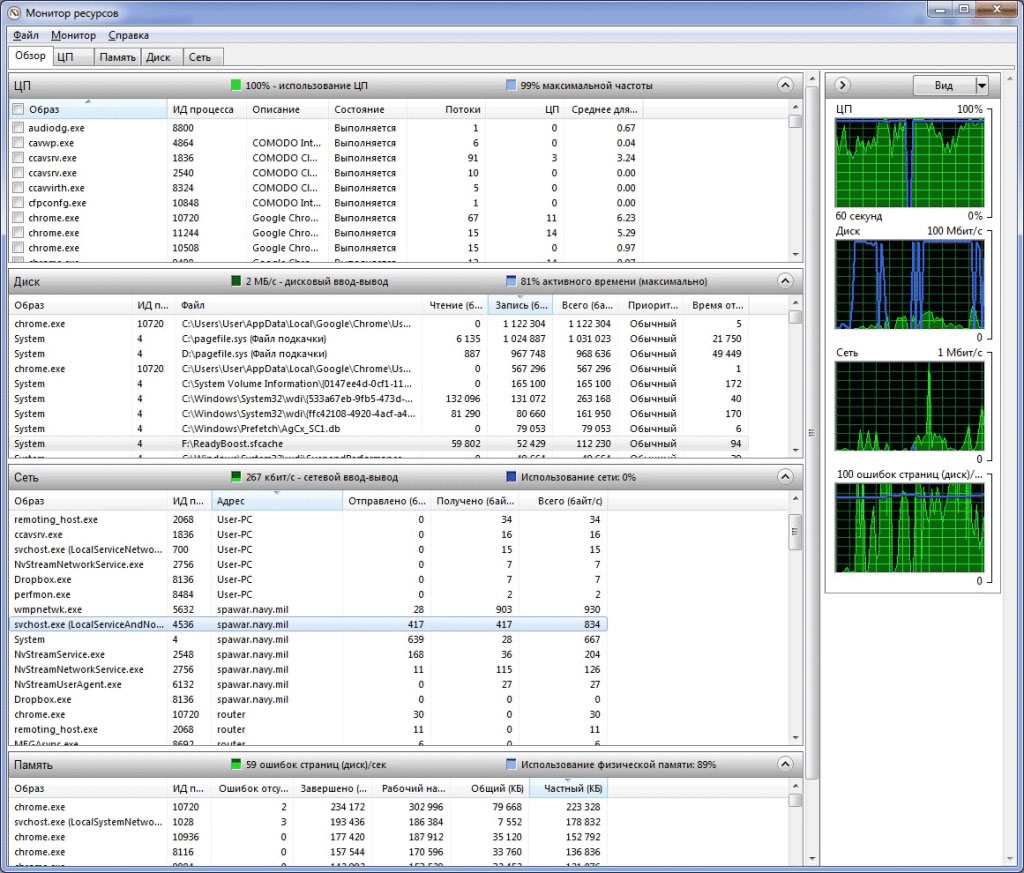Collapse the charts pane with arrow button

842,86
